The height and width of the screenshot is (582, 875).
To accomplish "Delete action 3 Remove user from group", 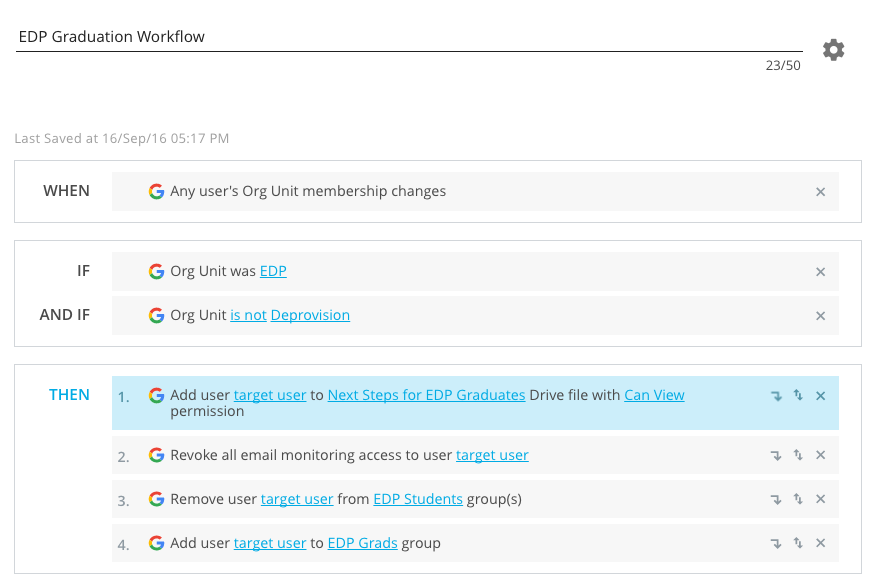I will tap(820, 499).
